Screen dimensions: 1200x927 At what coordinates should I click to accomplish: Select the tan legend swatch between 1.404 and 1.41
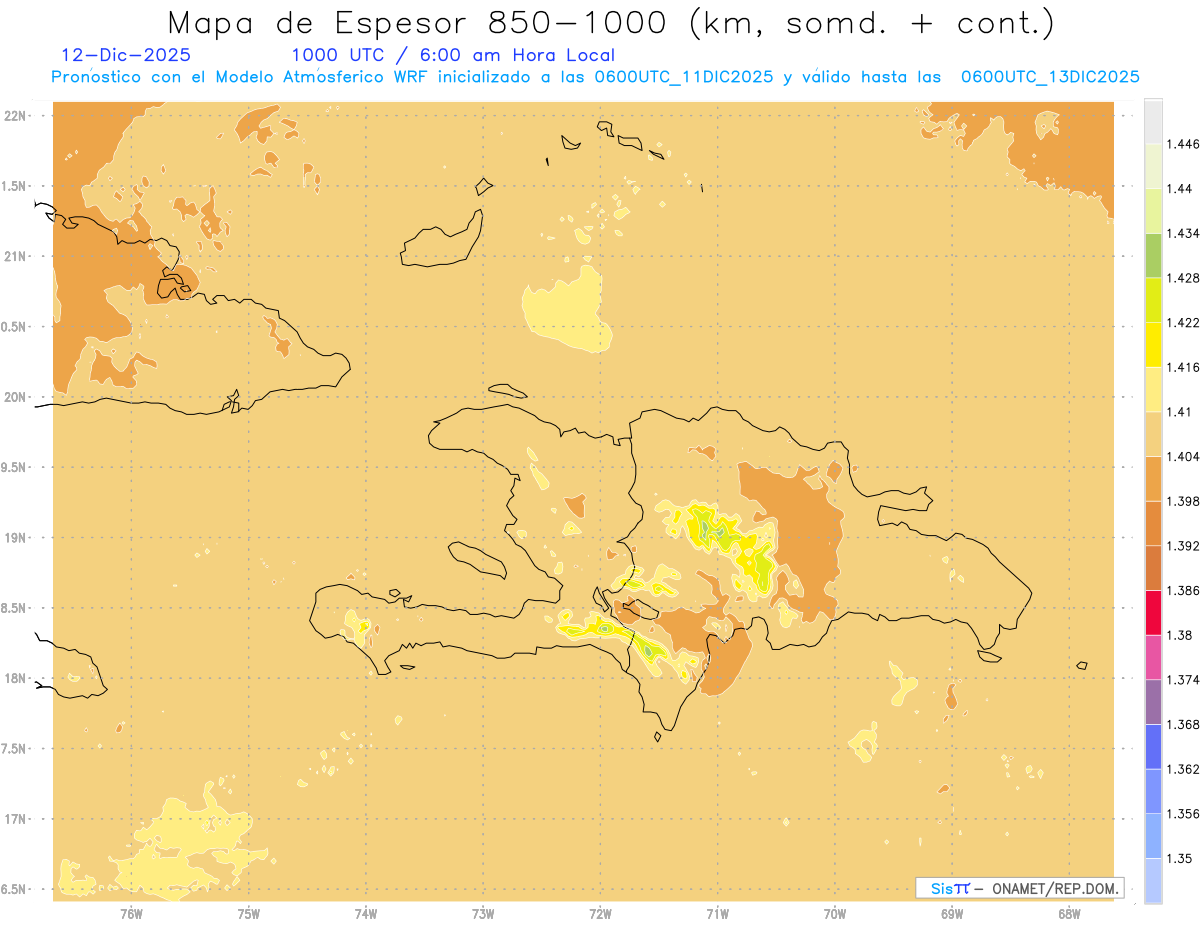point(1153,434)
